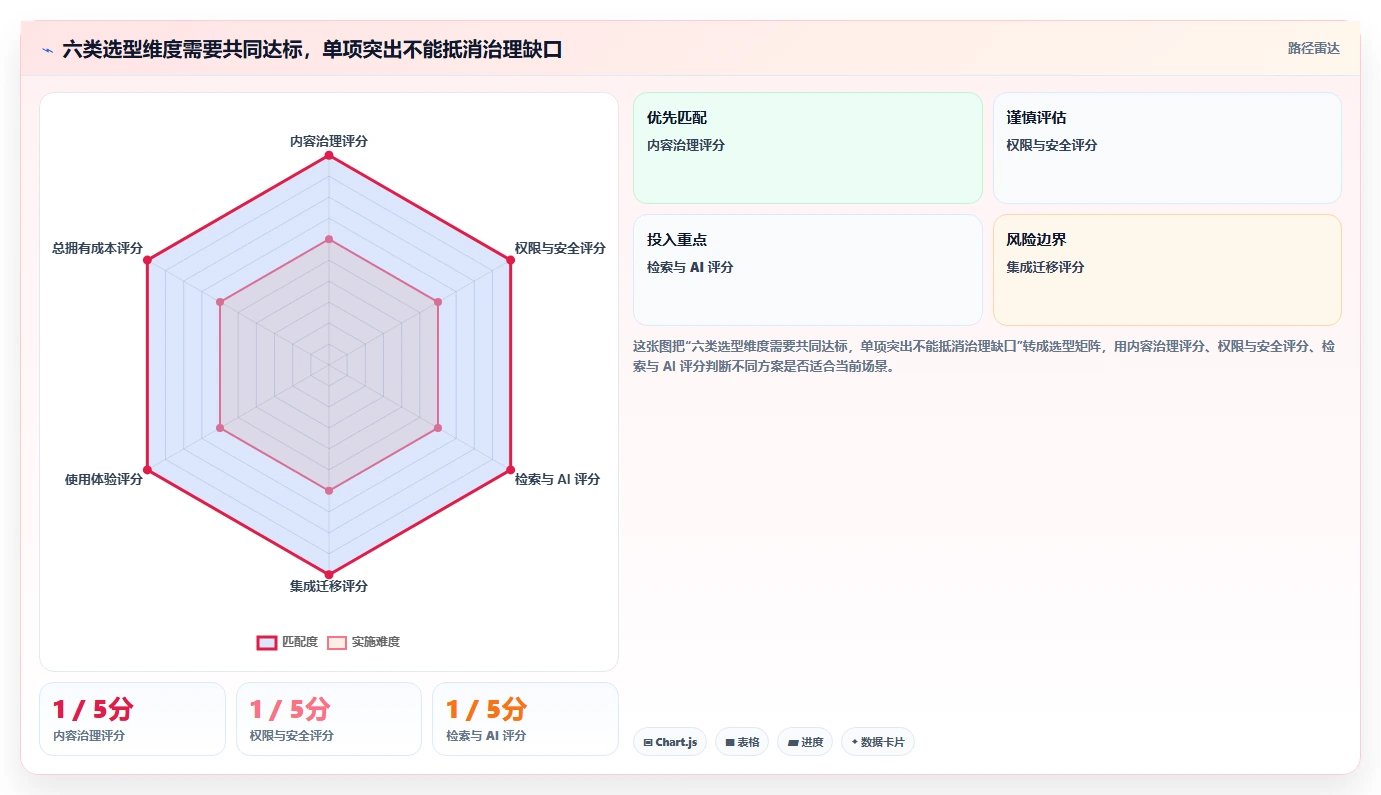Click the red 1 / 5分 内容治理评分 stat card

tap(132, 719)
